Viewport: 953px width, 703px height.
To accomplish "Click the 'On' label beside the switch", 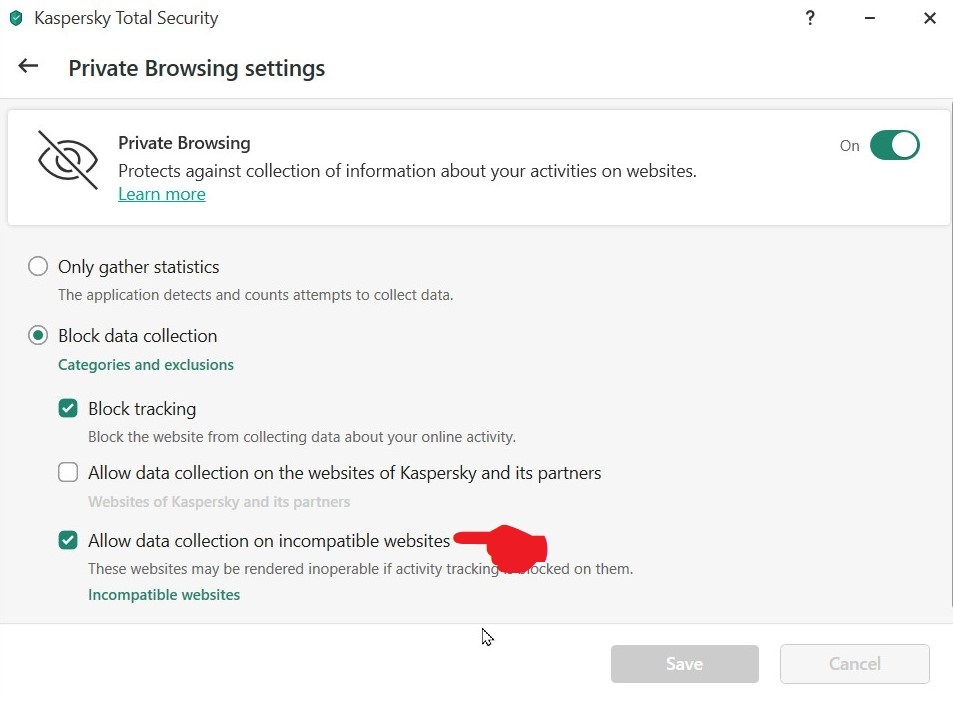I will (849, 146).
